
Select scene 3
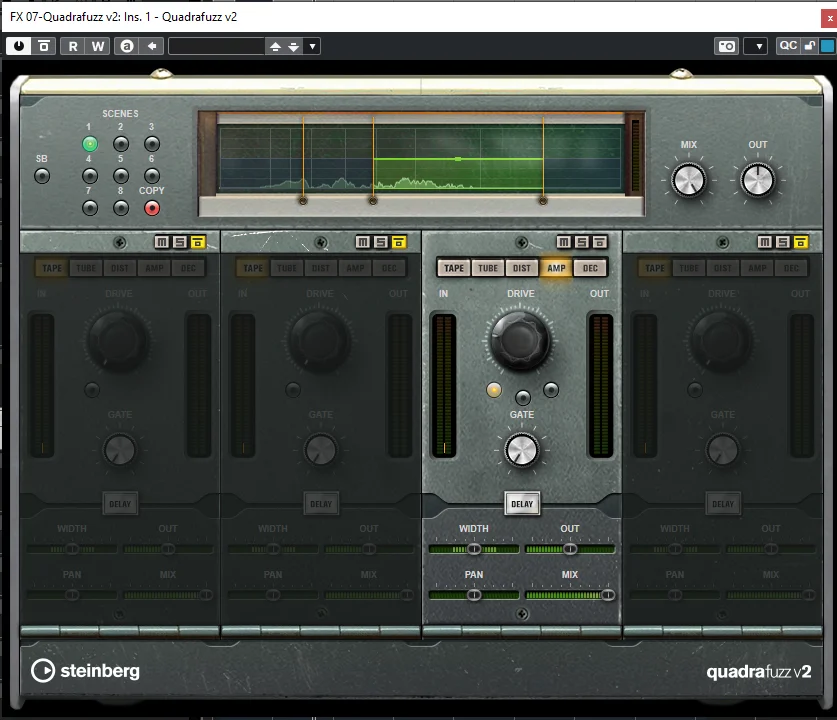(x=152, y=144)
